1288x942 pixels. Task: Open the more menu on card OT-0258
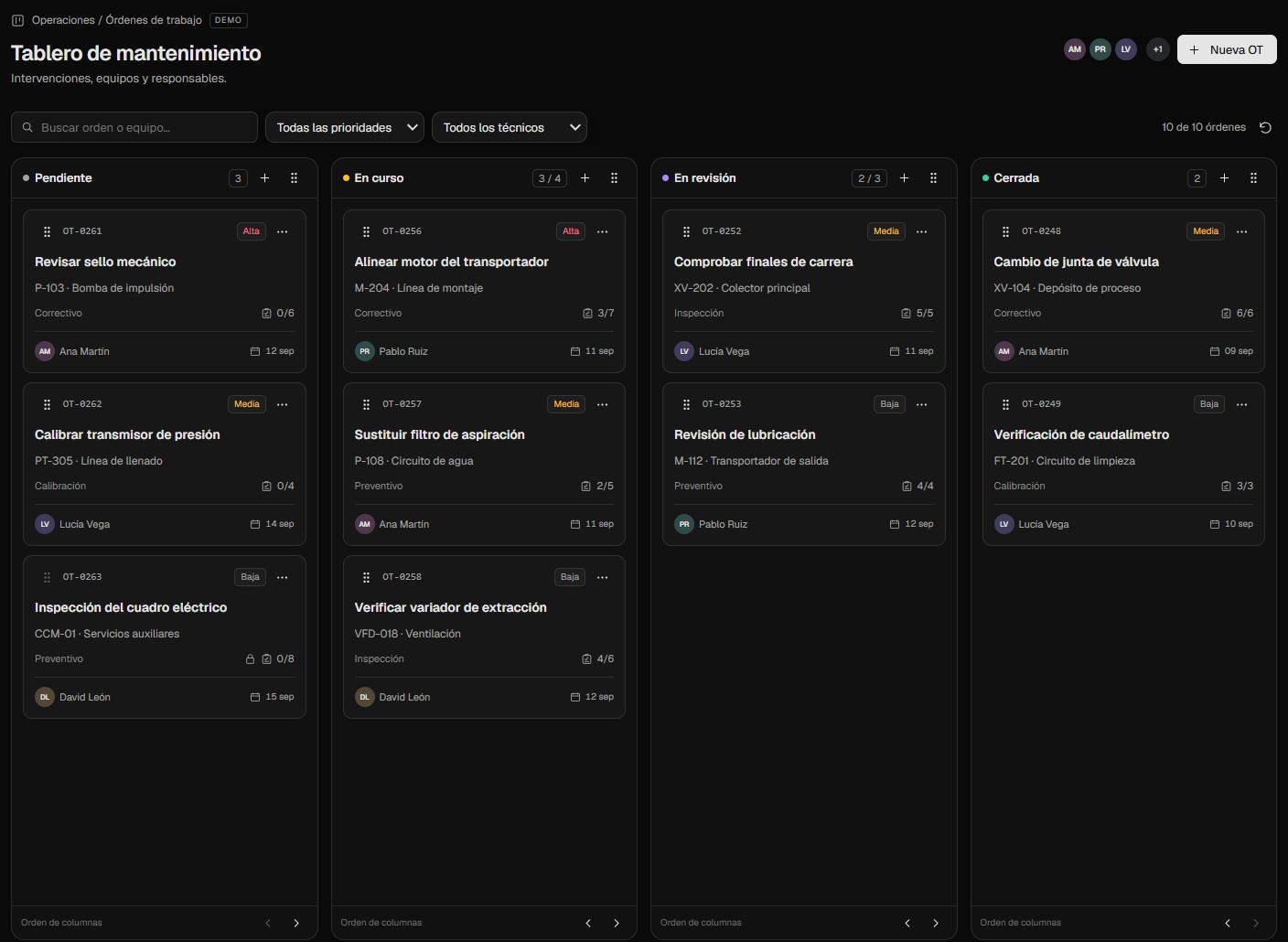tap(603, 577)
